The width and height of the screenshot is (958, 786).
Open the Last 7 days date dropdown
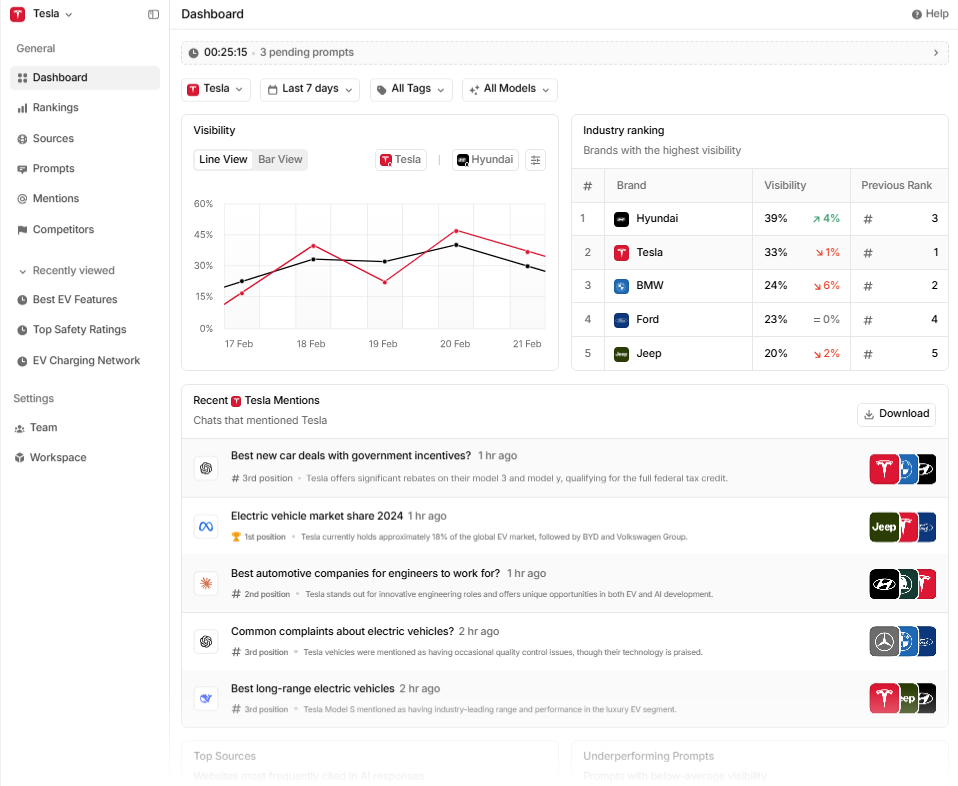pos(310,89)
